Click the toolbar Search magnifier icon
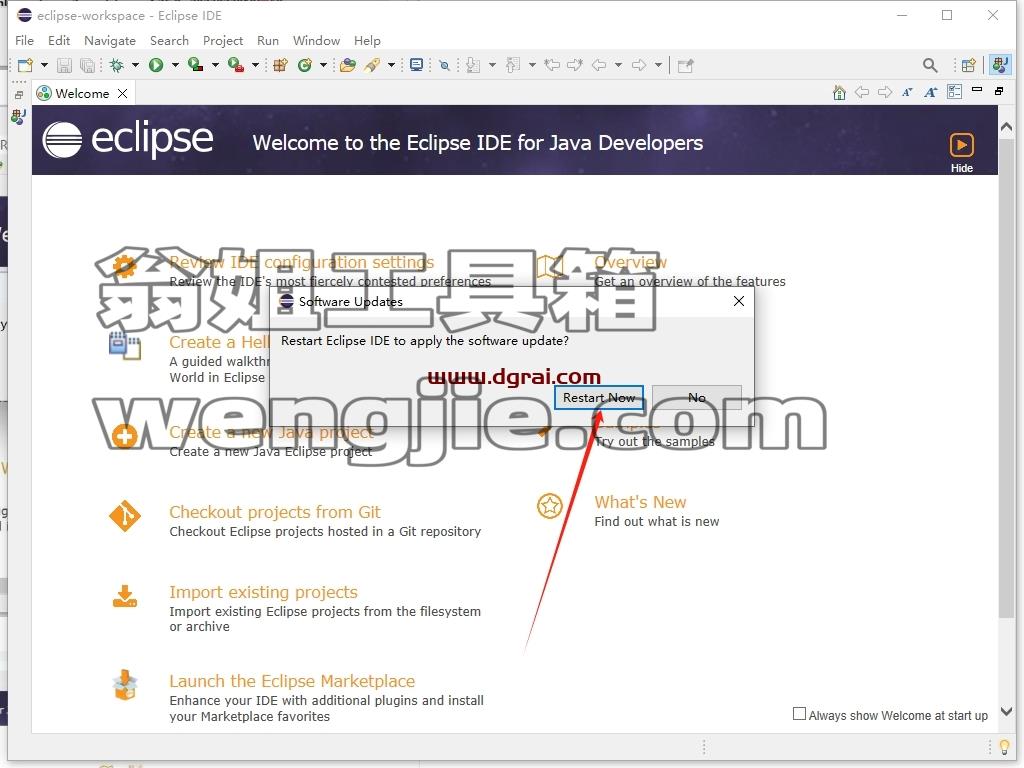Image resolution: width=1024 pixels, height=768 pixels. [x=930, y=65]
